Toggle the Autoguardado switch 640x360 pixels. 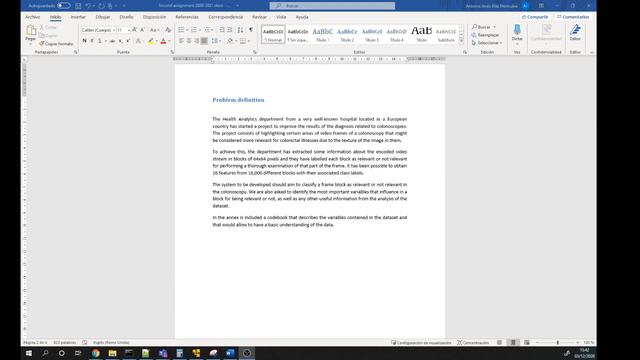(x=64, y=6)
